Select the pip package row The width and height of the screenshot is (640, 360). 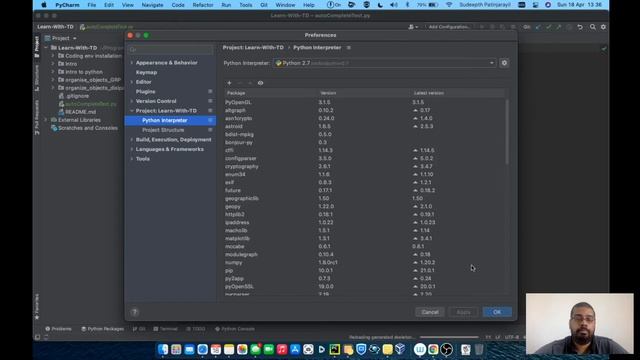coord(364,270)
